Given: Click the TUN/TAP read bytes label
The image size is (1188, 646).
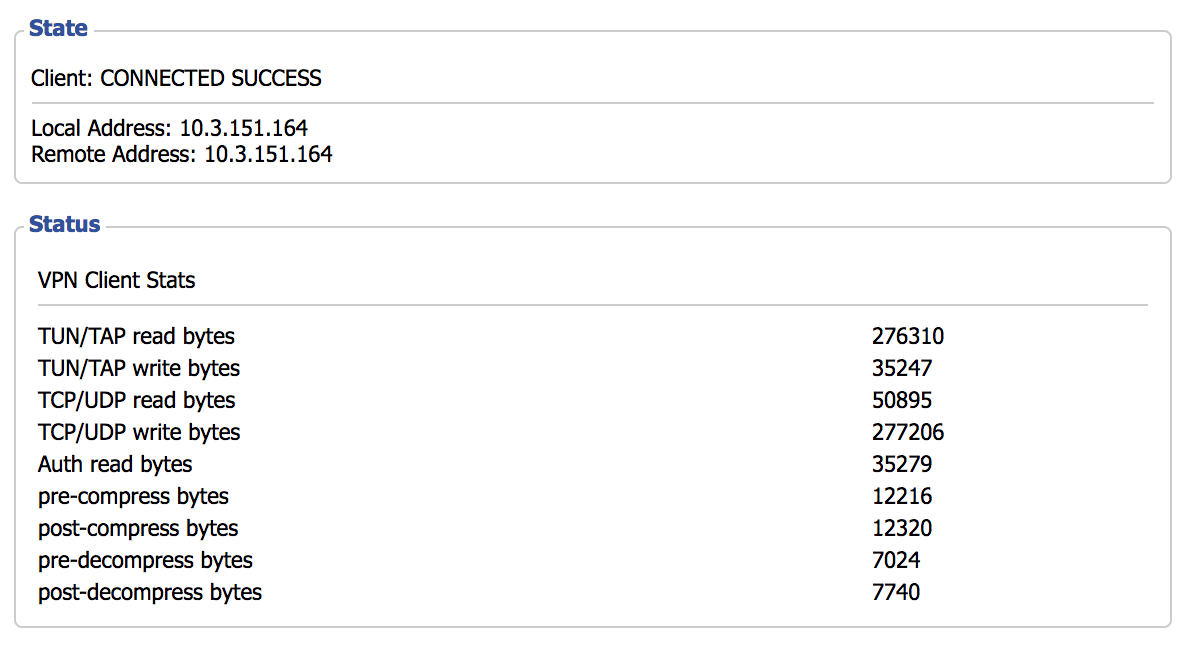Looking at the screenshot, I should pyautogui.click(x=136, y=336).
